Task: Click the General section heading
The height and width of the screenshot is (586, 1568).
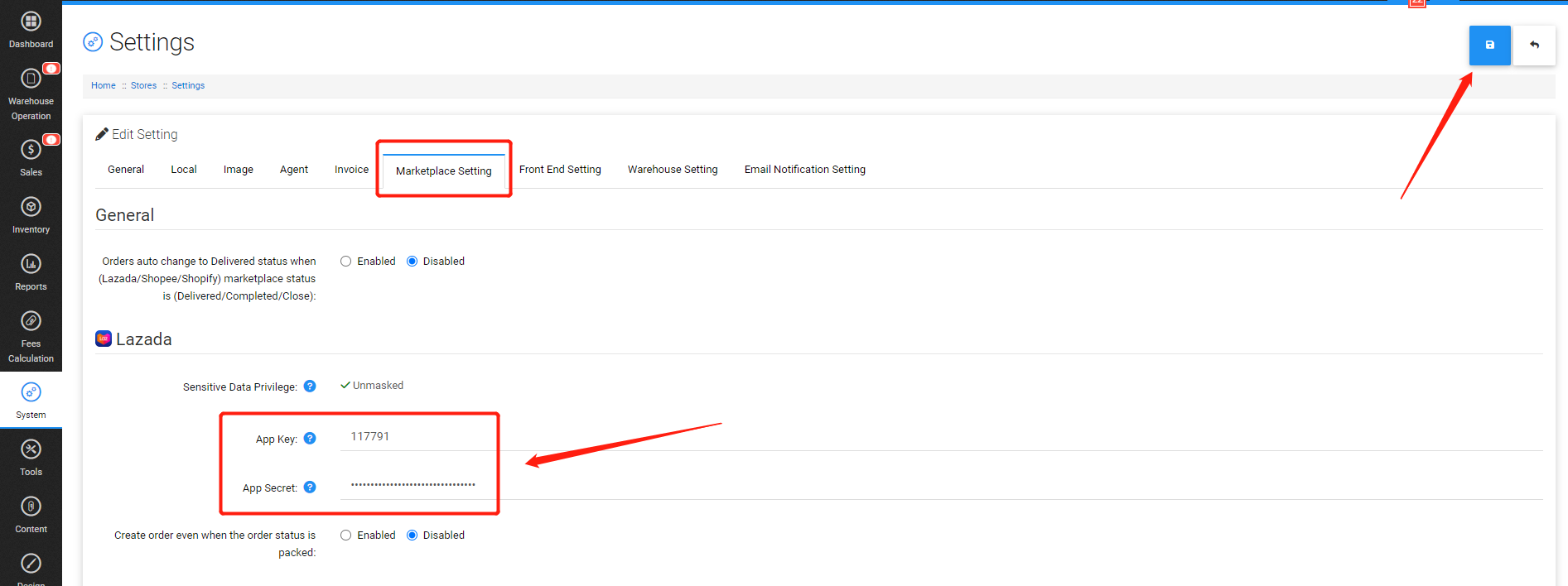Action: pyautogui.click(x=125, y=215)
